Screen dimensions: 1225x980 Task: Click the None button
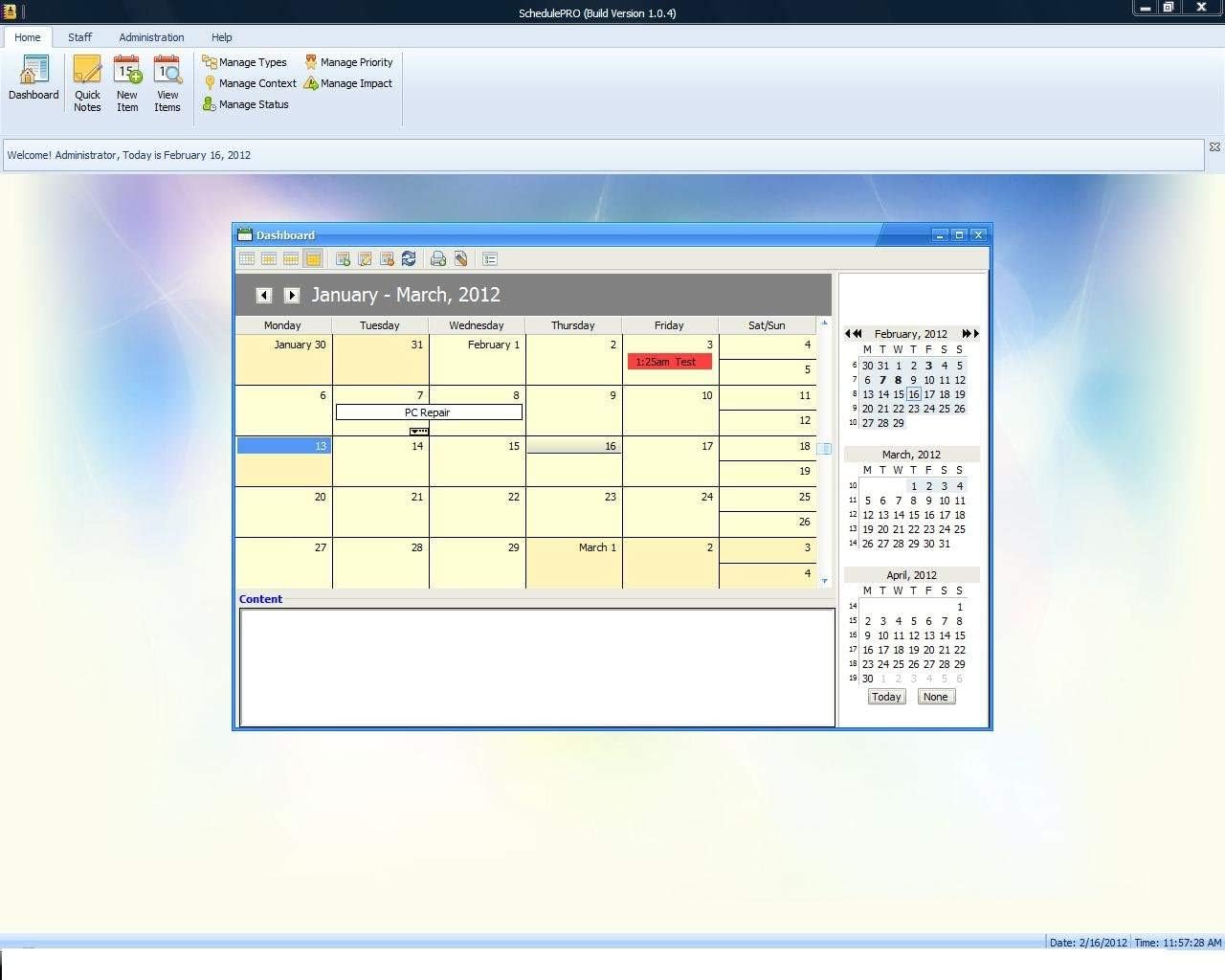pyautogui.click(x=935, y=697)
